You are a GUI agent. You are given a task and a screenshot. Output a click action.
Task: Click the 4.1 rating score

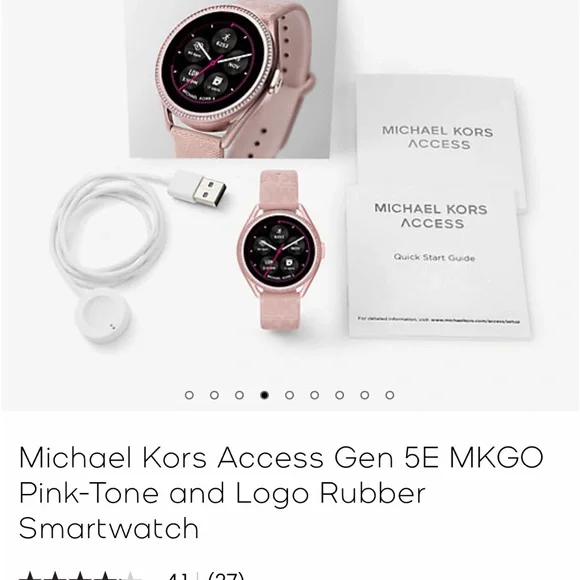pyautogui.click(x=179, y=576)
